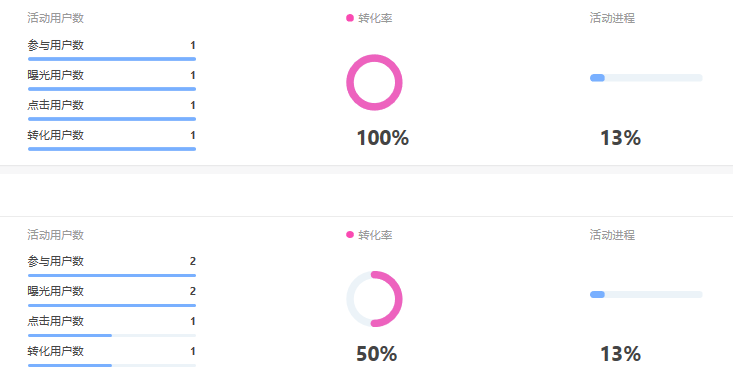Click the 13% progress value in bottom card

tap(620, 354)
